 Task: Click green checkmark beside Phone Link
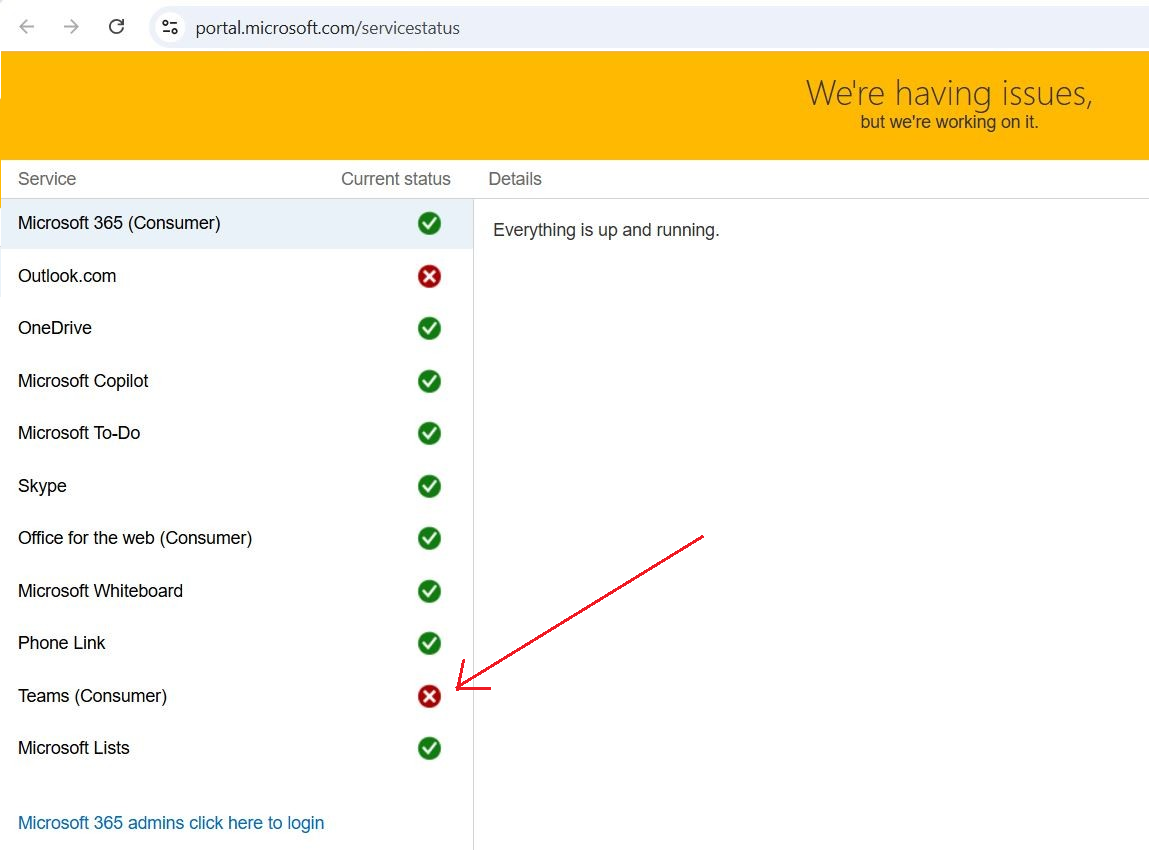coord(429,643)
